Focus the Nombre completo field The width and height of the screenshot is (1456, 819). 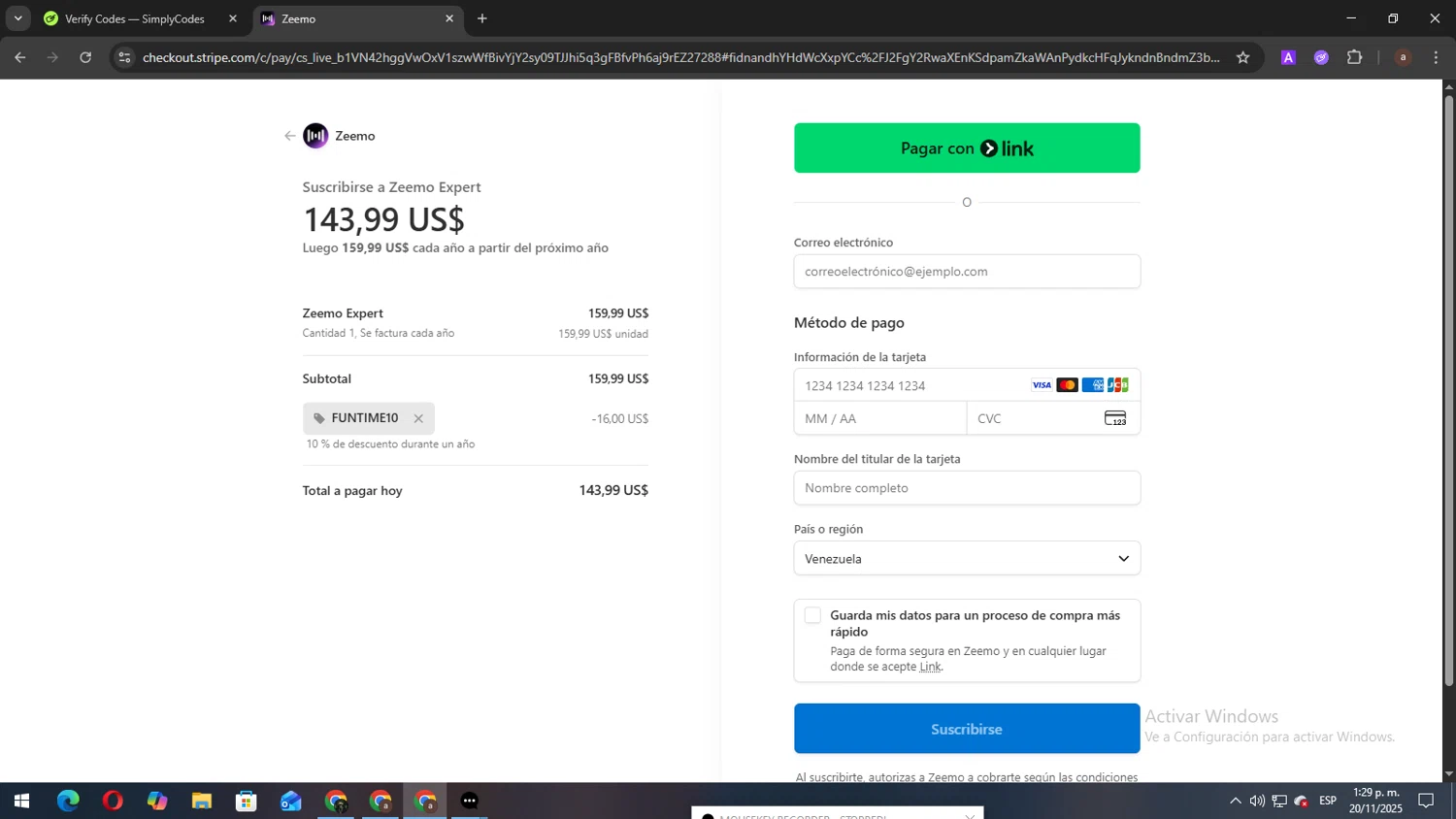pyautogui.click(x=967, y=488)
